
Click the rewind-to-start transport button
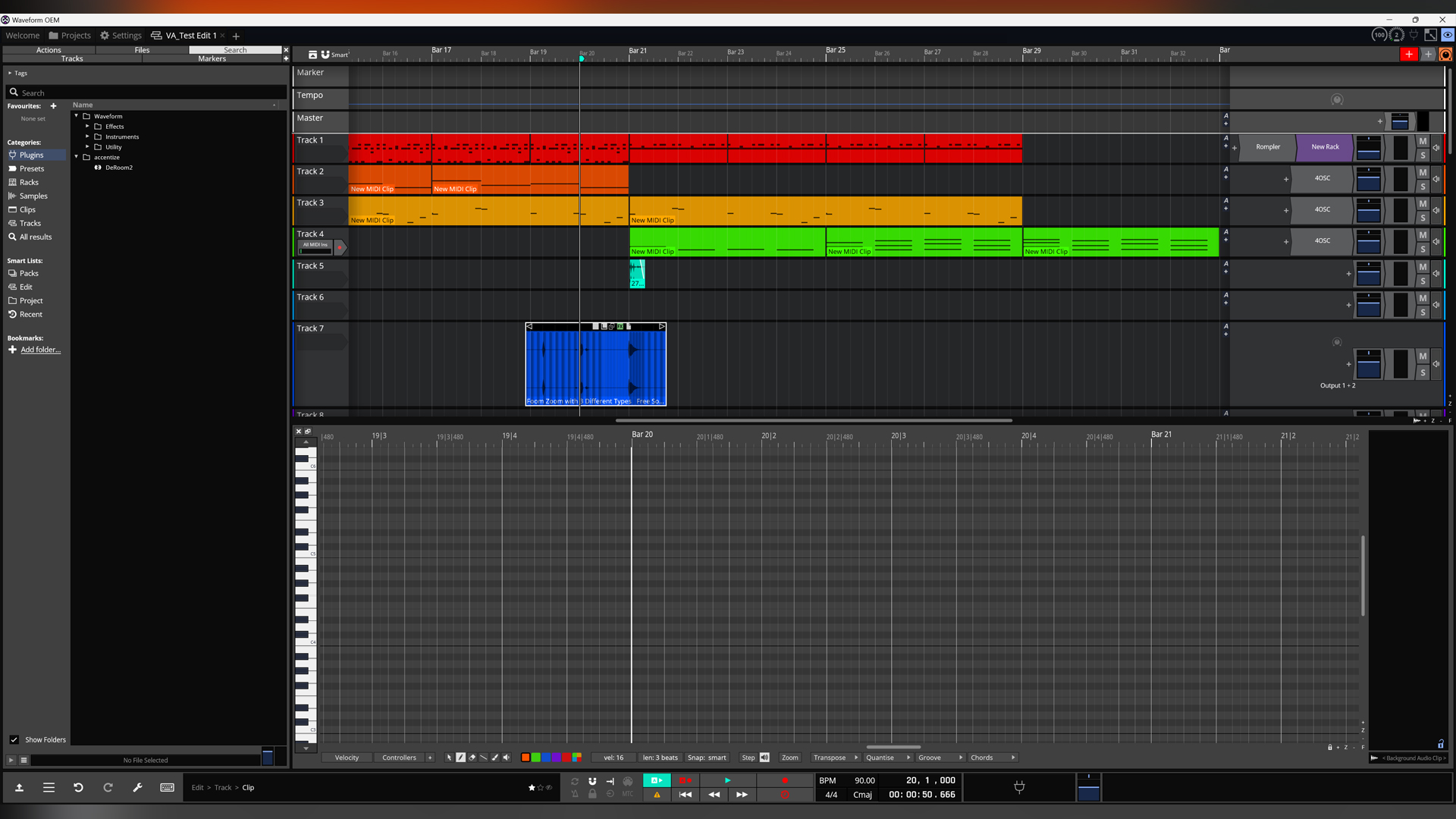685,795
